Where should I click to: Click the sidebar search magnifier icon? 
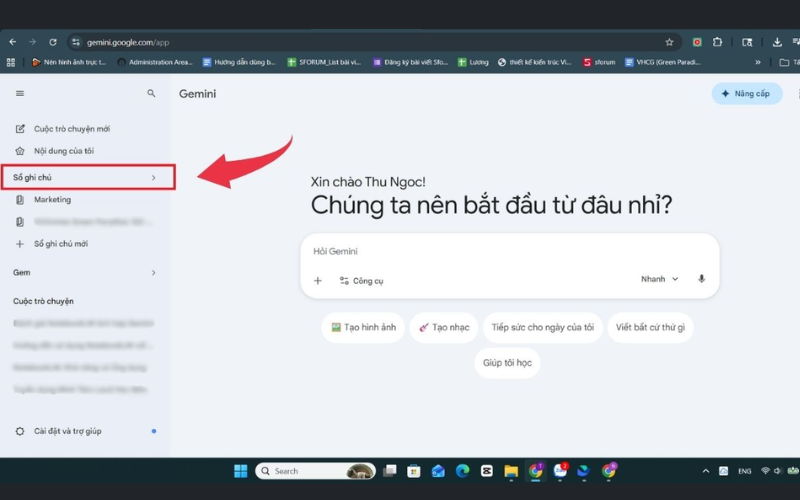point(151,93)
